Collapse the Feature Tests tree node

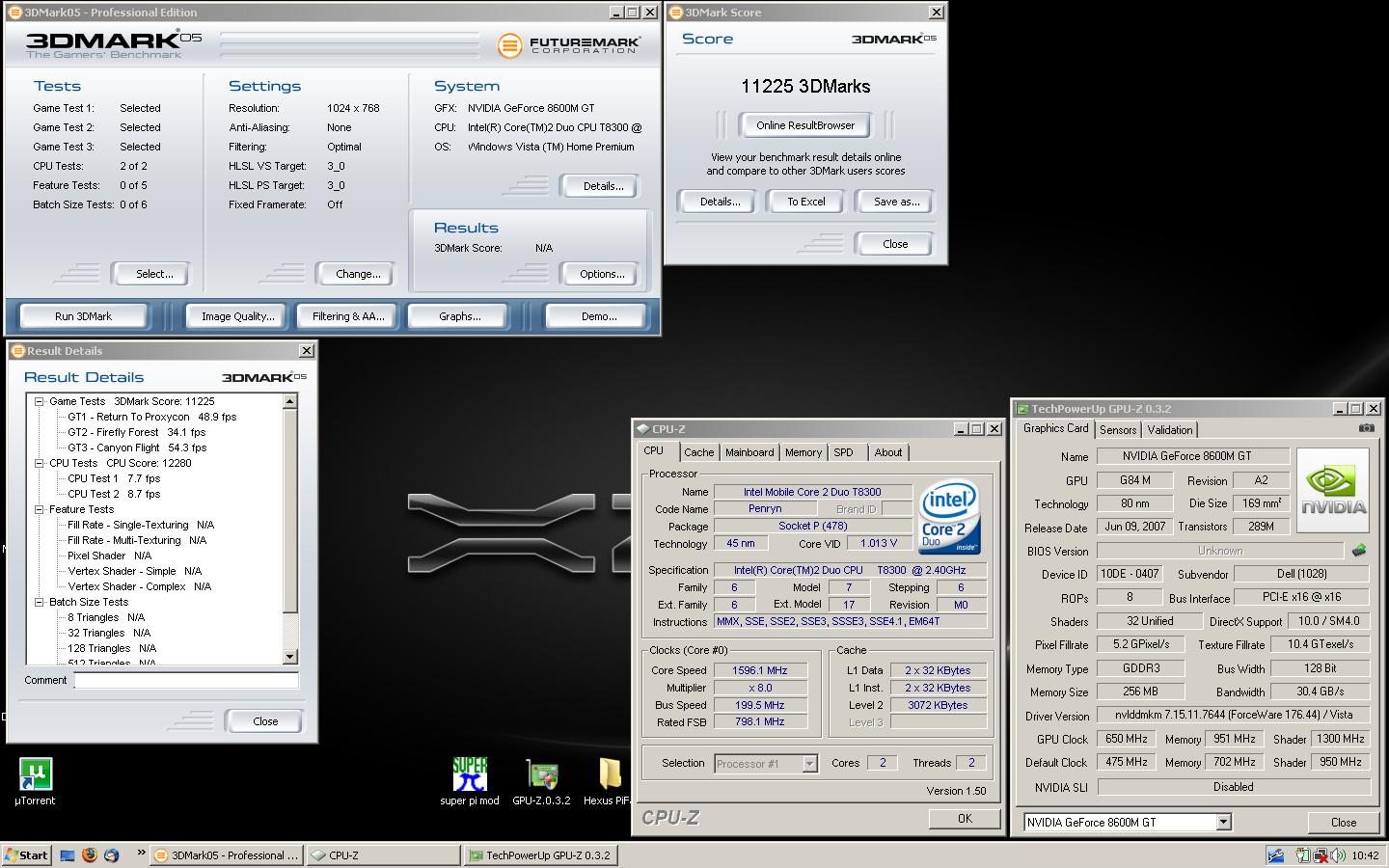point(40,509)
